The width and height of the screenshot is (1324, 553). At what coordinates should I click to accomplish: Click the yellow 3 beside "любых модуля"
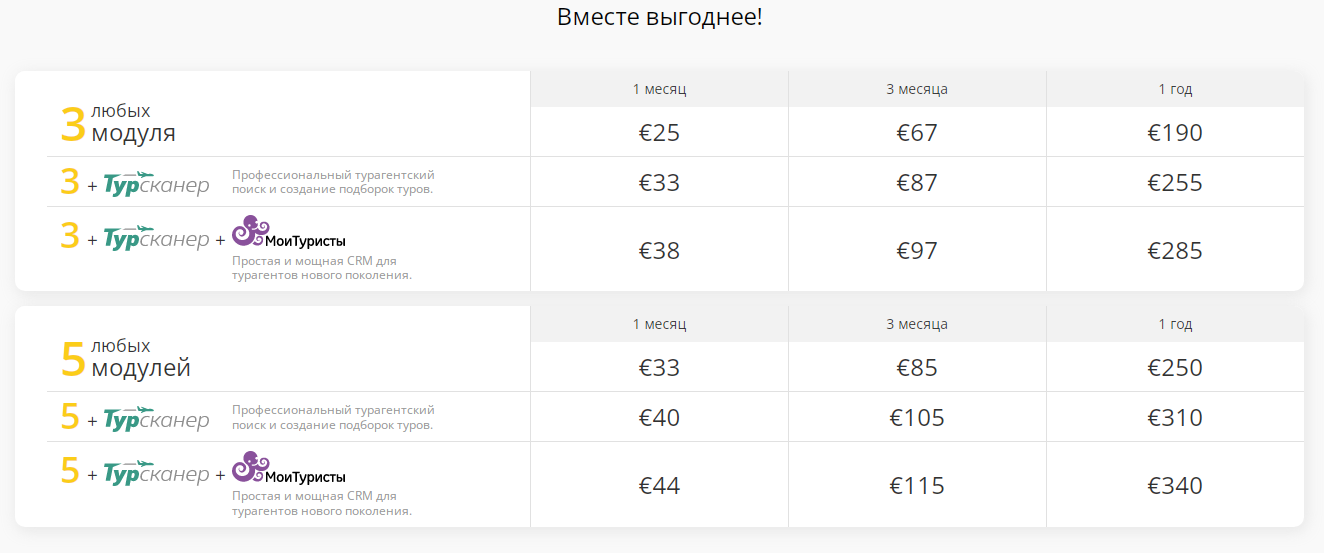tap(73, 125)
